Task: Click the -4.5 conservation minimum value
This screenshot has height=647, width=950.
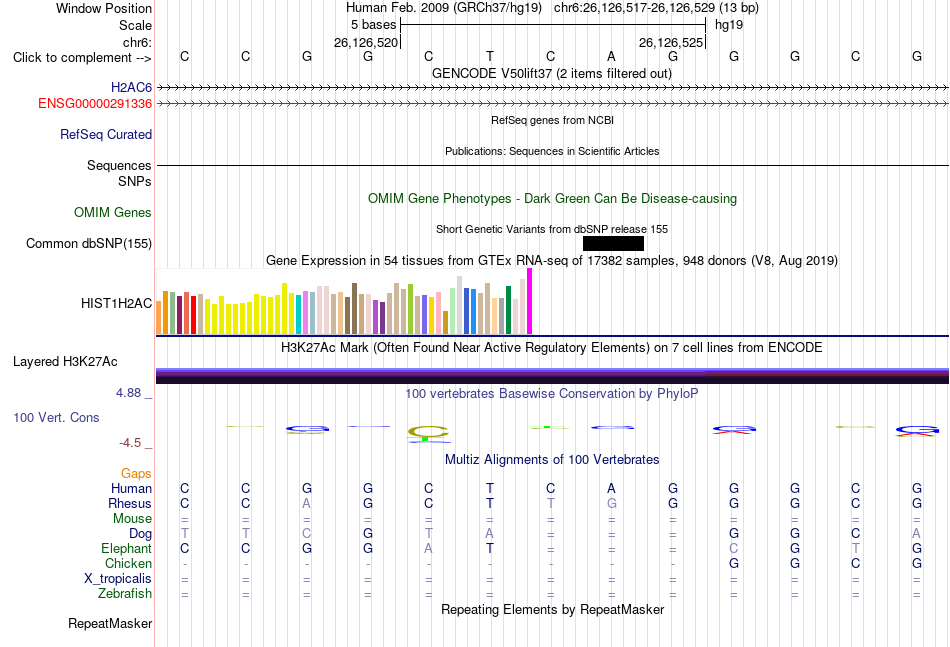Action: pyautogui.click(x=130, y=443)
